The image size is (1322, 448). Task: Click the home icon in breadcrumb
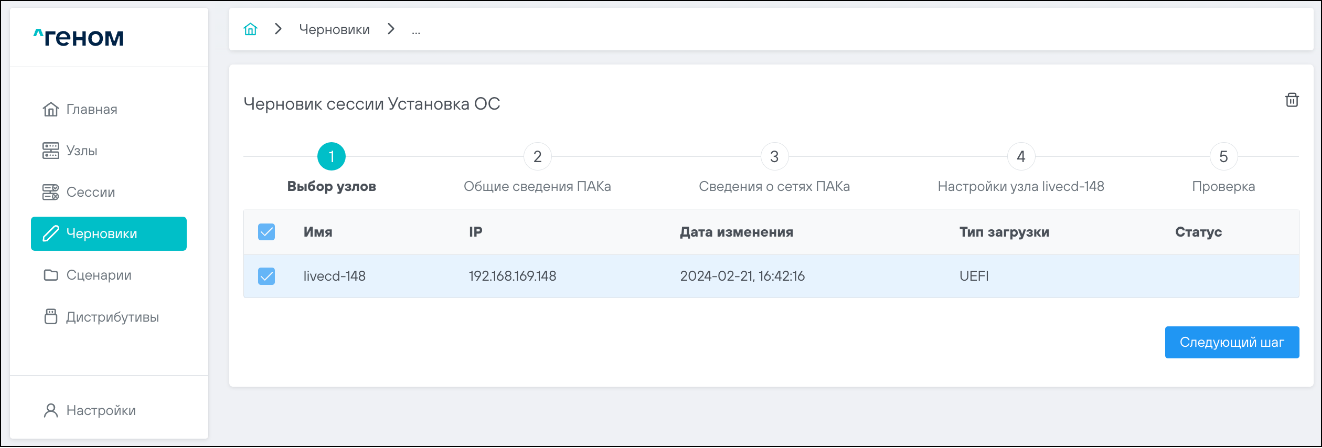[x=251, y=30]
